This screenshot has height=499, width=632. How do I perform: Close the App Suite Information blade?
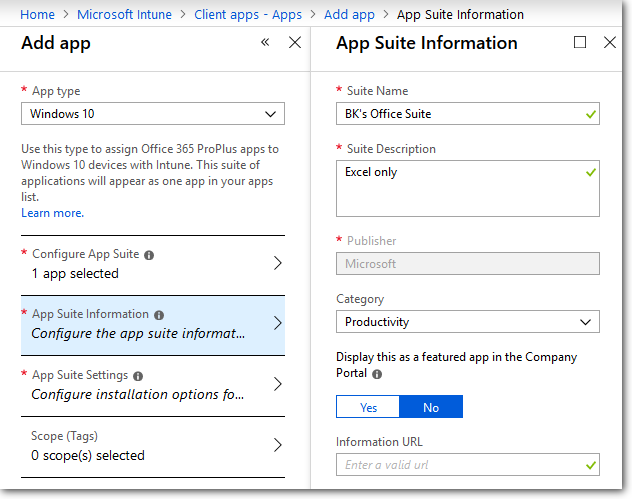pos(610,43)
